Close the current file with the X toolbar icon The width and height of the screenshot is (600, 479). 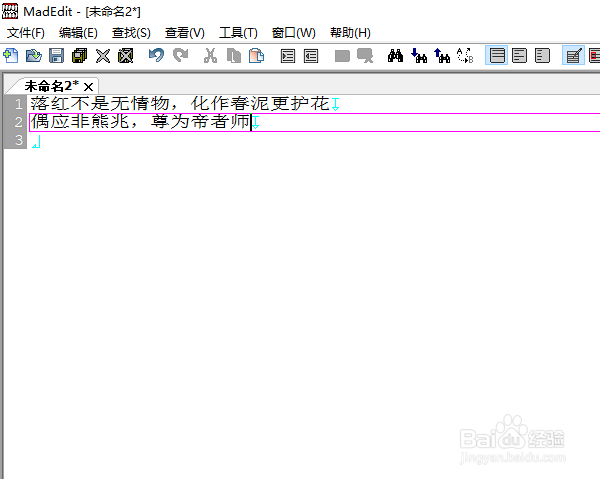point(103,56)
